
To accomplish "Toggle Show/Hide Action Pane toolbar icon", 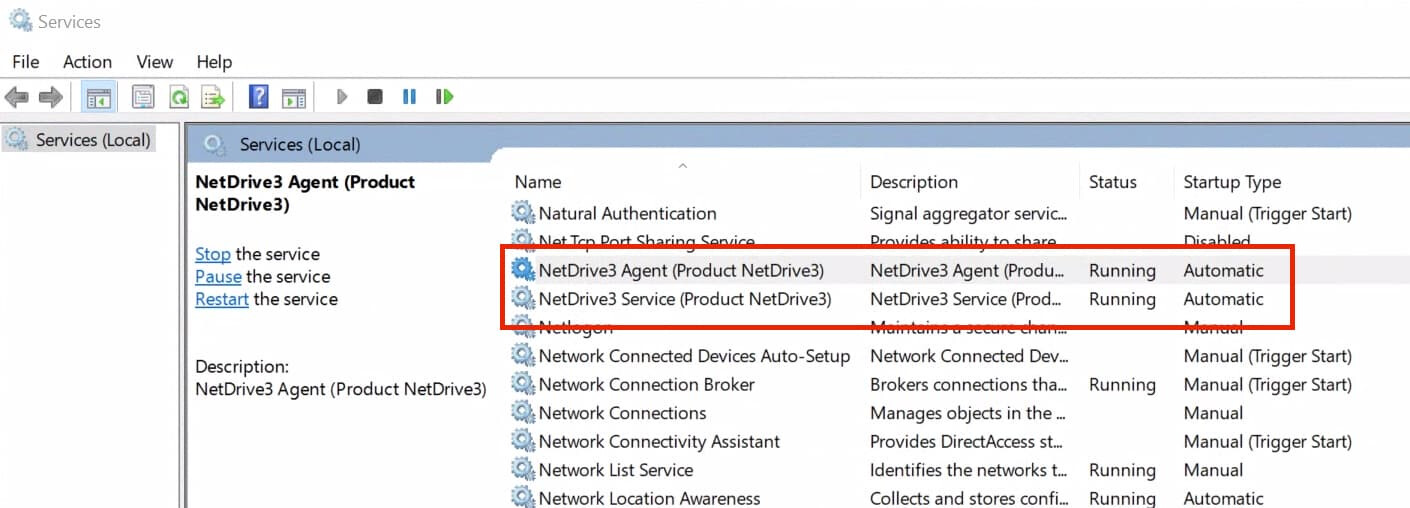I will (293, 97).
